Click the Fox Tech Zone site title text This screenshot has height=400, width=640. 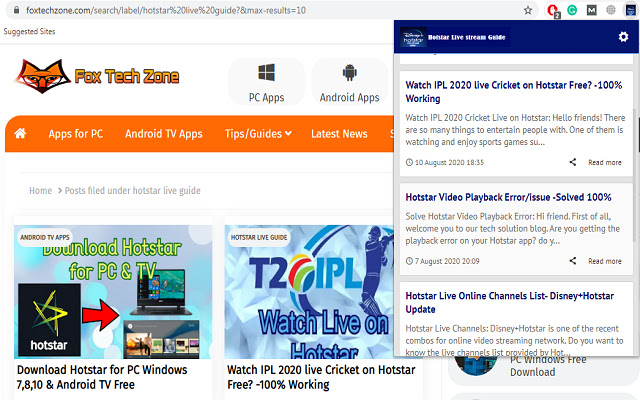pyautogui.click(x=127, y=76)
